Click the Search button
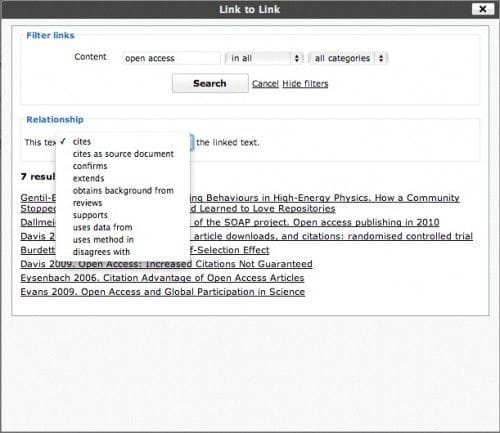 pyautogui.click(x=210, y=83)
